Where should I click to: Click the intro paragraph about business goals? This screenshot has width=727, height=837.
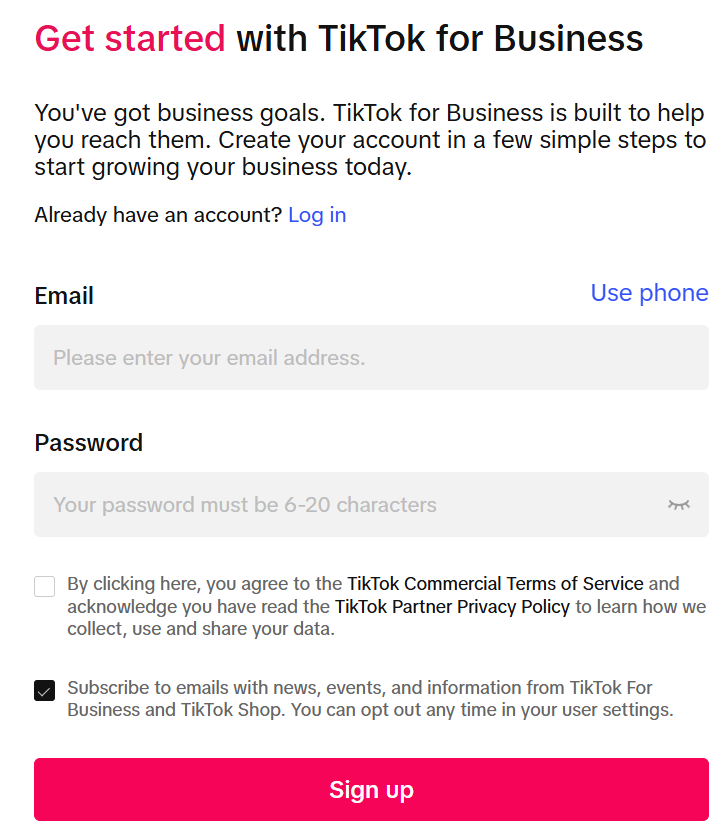[x=370, y=140]
